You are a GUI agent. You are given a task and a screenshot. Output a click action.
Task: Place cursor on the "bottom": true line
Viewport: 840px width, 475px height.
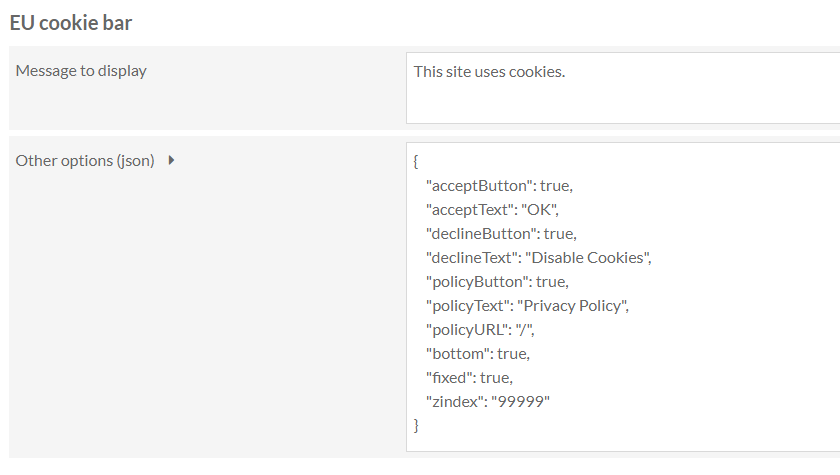478,354
